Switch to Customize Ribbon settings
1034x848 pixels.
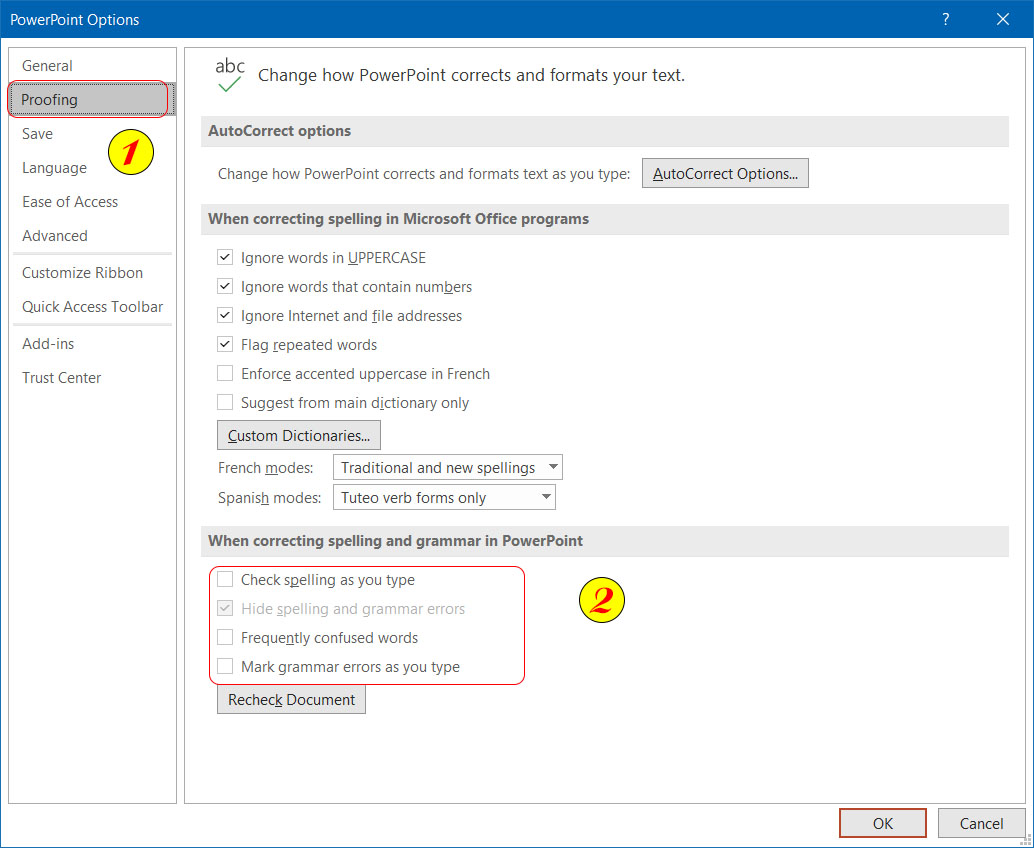[x=82, y=273]
